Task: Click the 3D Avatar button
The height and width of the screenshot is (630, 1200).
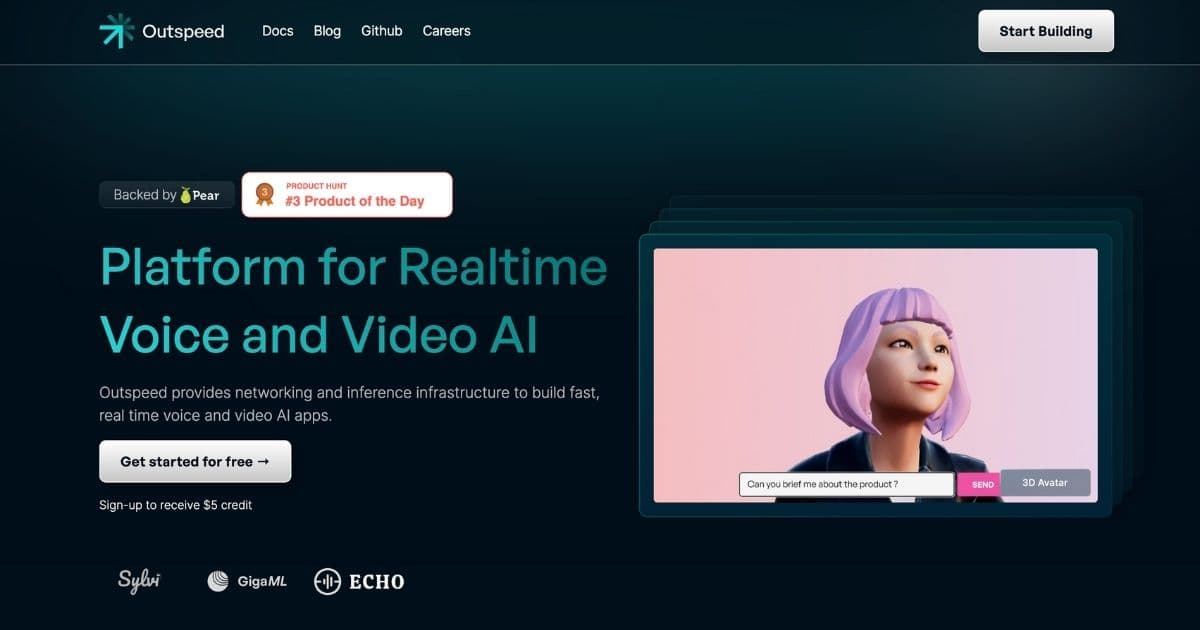Action: click(x=1045, y=483)
